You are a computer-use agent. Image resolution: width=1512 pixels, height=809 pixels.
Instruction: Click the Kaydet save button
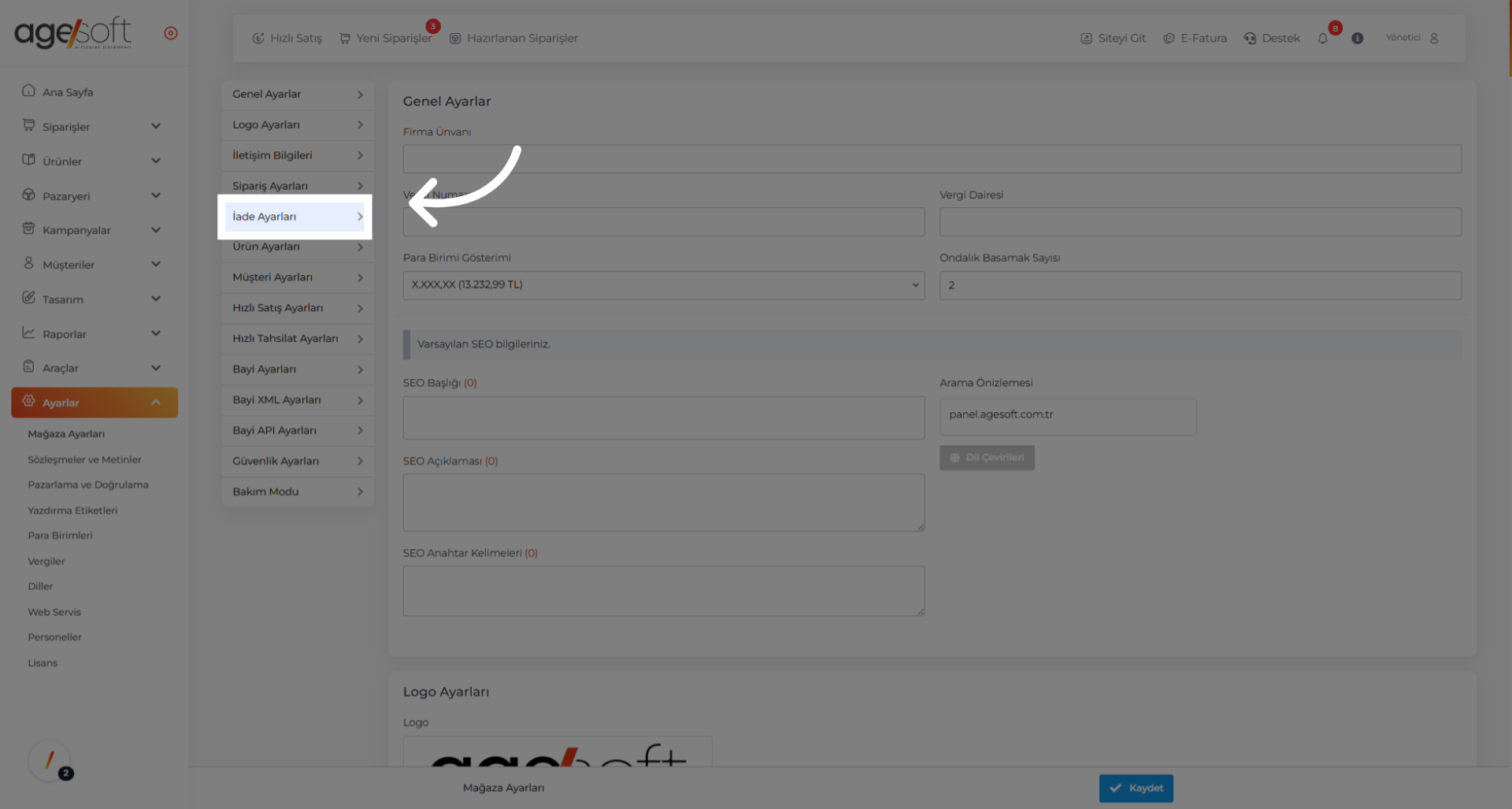(1136, 789)
